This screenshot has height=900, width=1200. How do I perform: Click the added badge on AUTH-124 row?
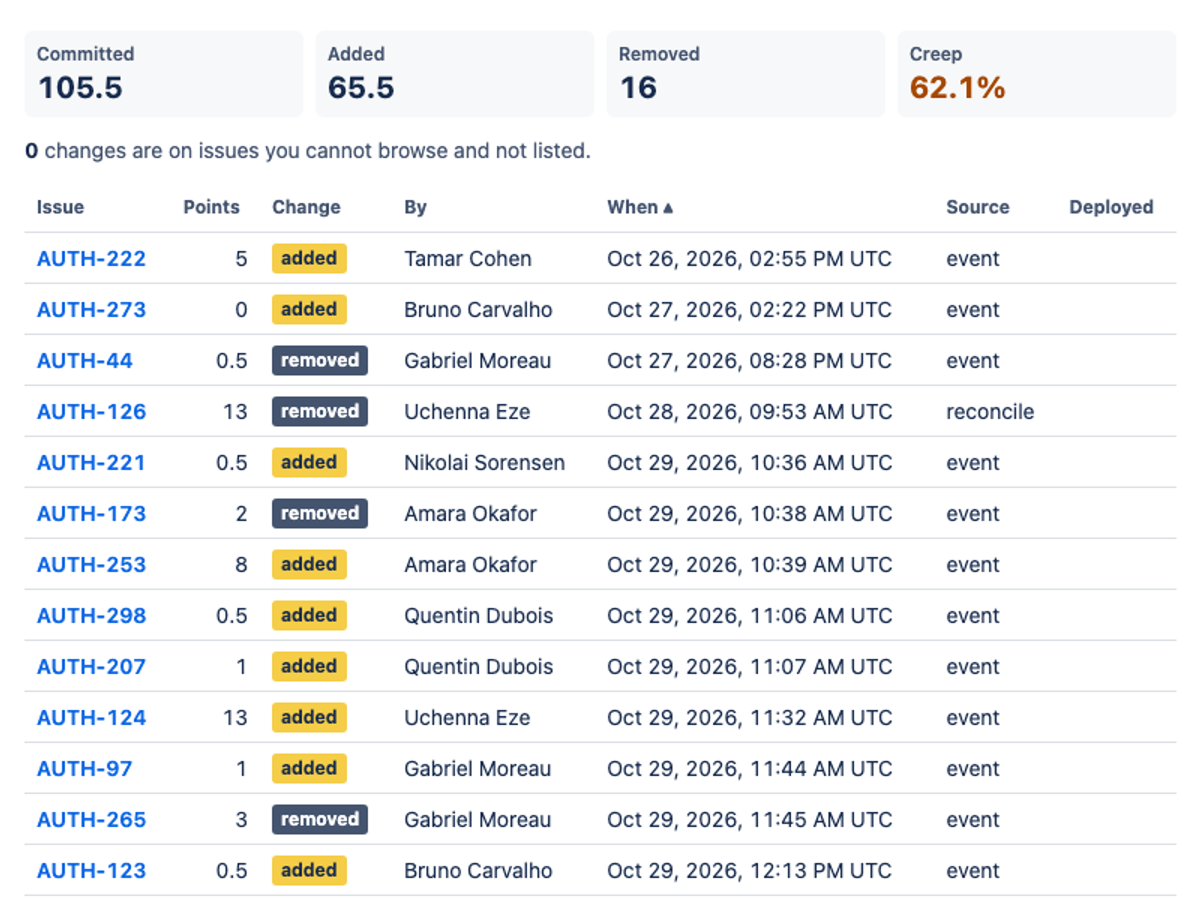point(309,717)
